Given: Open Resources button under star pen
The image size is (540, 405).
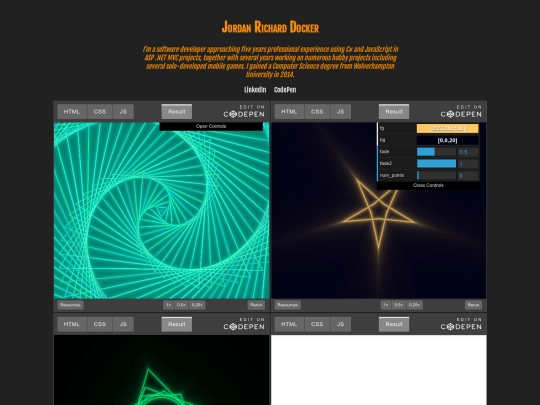Looking at the screenshot, I should (288, 305).
